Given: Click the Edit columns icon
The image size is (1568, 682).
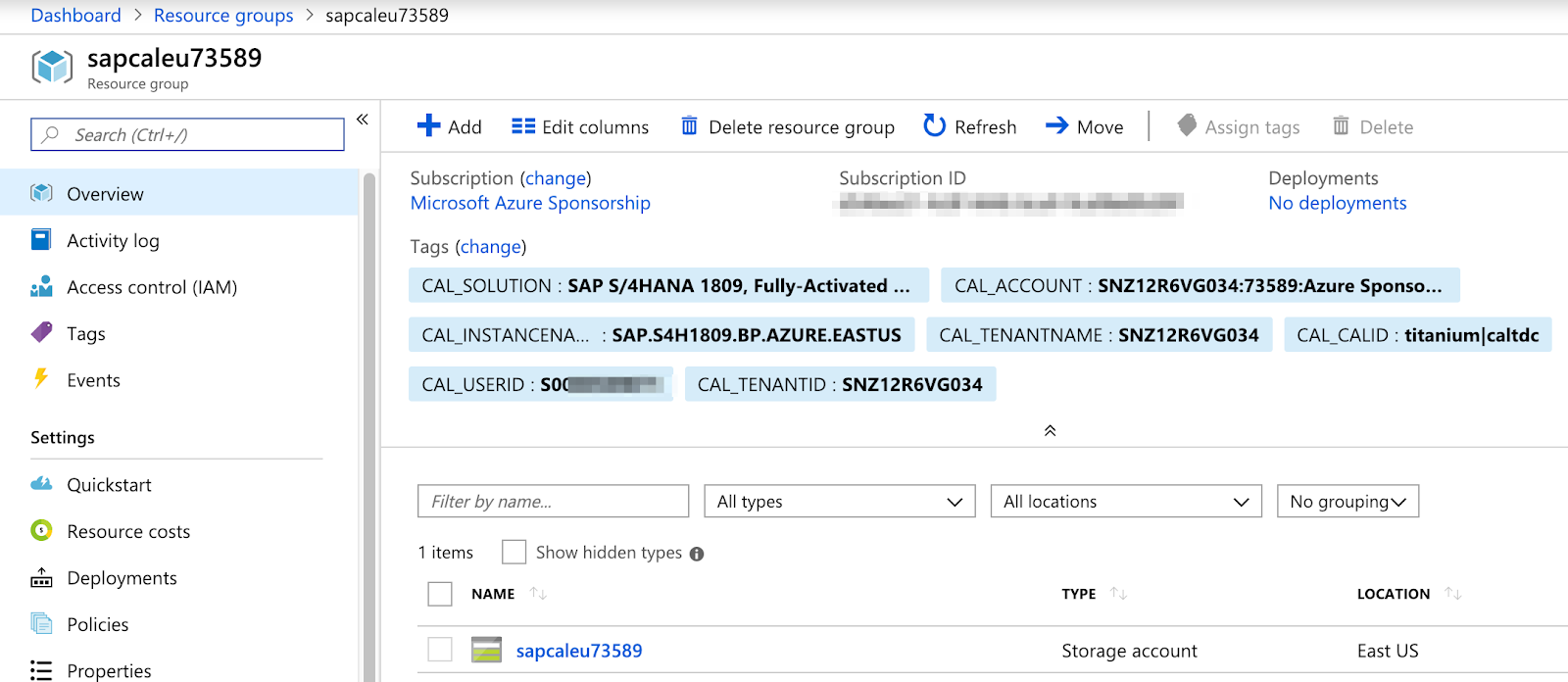Looking at the screenshot, I should [523, 126].
